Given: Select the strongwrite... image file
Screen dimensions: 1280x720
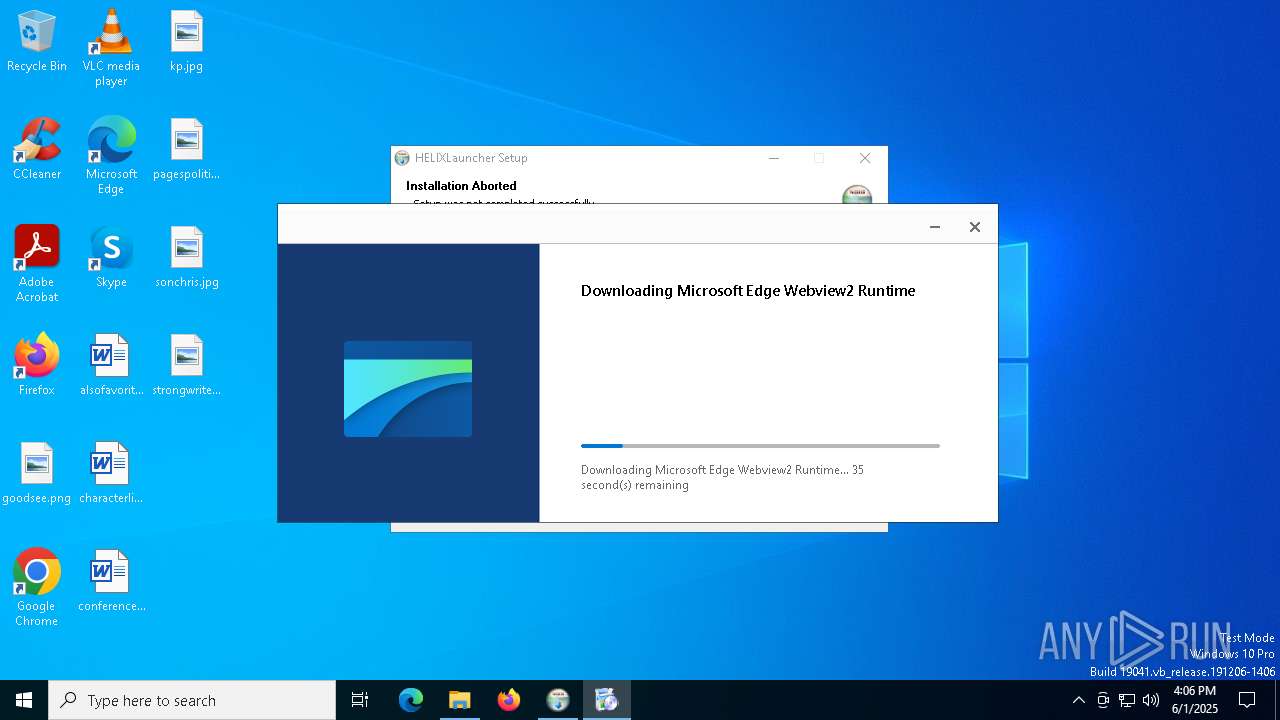Looking at the screenshot, I should coord(186,365).
